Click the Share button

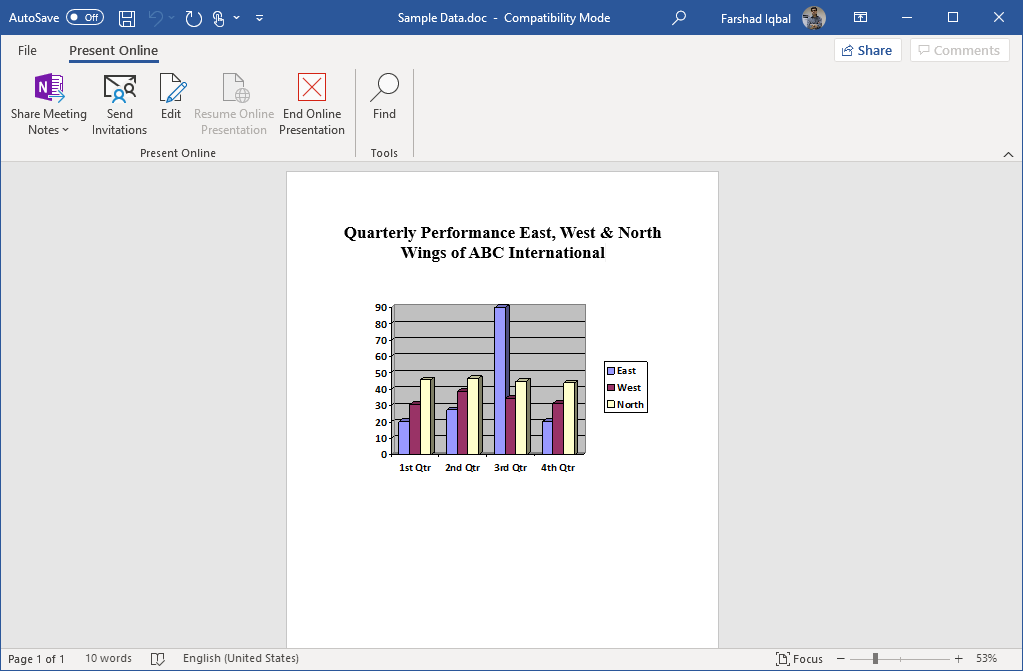click(866, 50)
